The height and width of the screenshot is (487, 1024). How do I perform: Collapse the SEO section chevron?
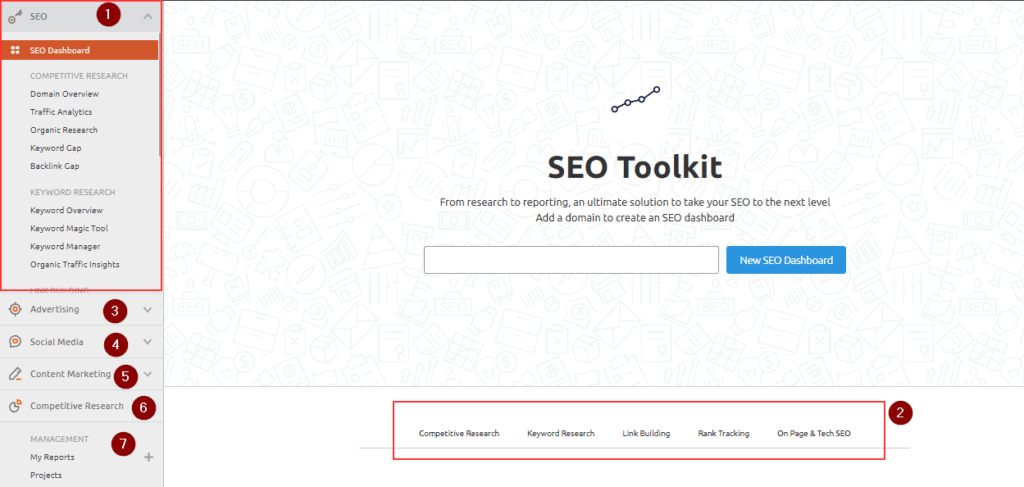coord(147,16)
